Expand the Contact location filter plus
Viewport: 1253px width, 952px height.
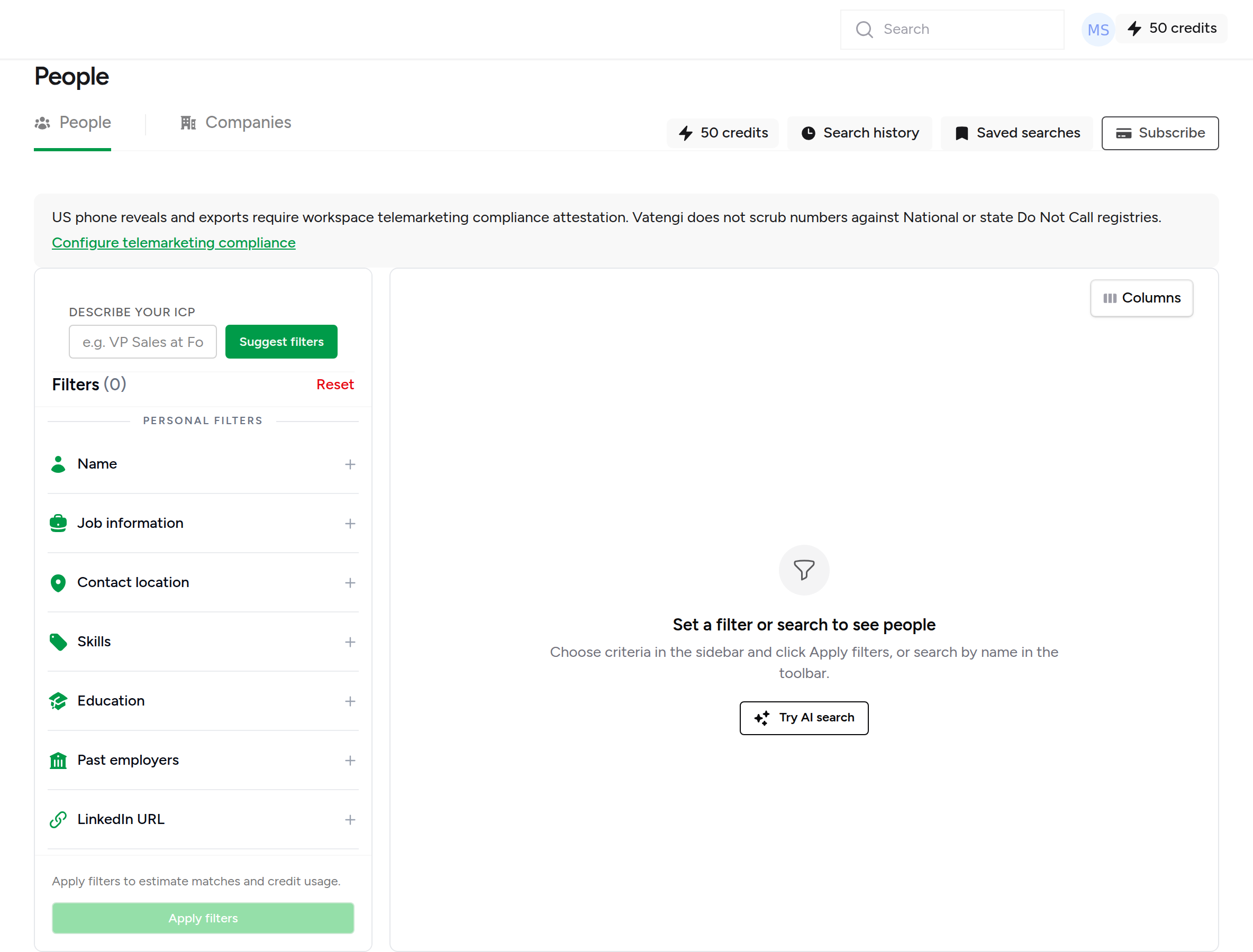click(350, 582)
